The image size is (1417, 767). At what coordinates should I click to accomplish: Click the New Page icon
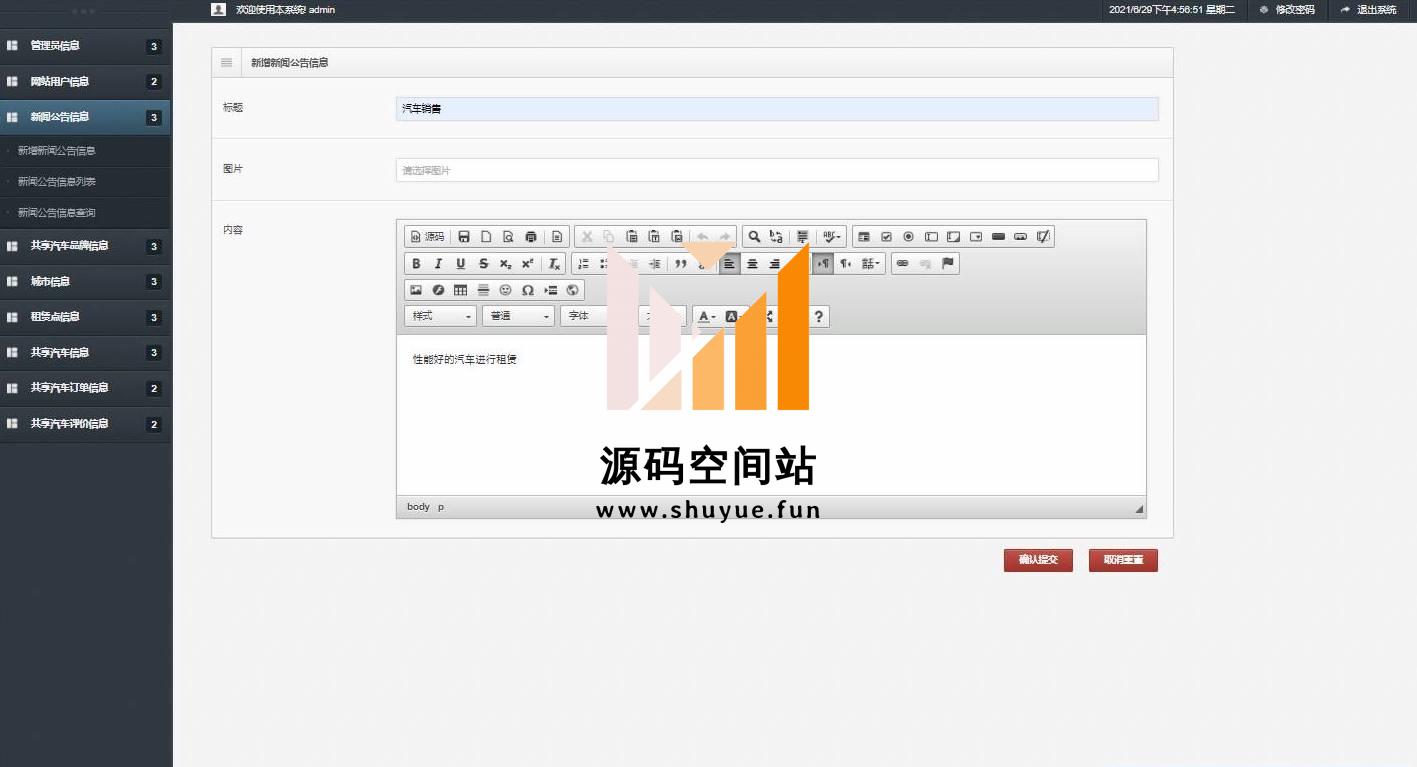486,237
